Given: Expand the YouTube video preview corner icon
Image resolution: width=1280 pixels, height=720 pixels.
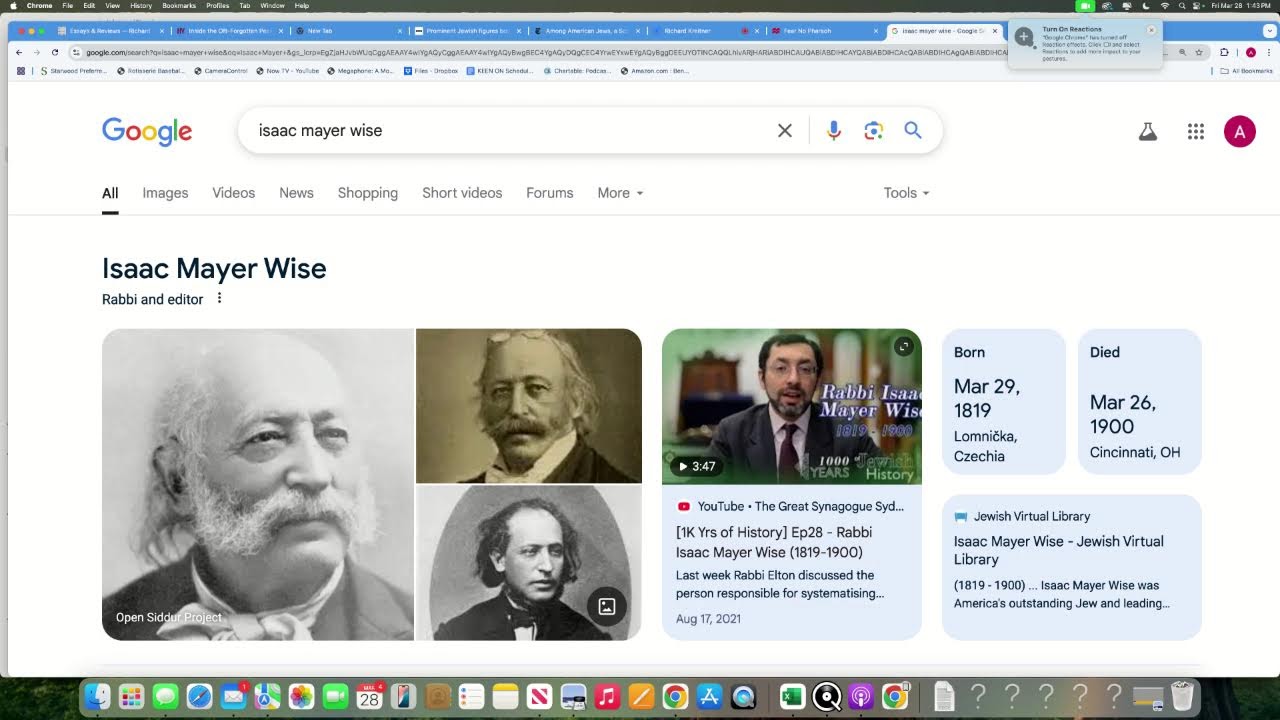Looking at the screenshot, I should click(x=903, y=346).
